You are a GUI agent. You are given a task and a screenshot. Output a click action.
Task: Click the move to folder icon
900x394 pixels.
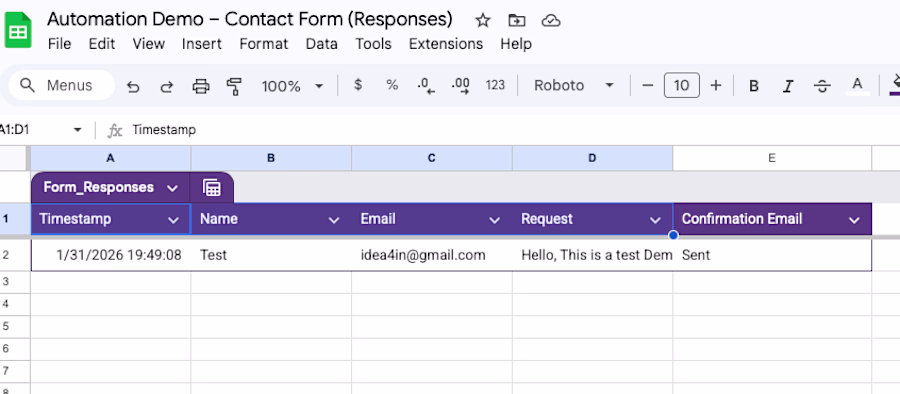coord(517,21)
